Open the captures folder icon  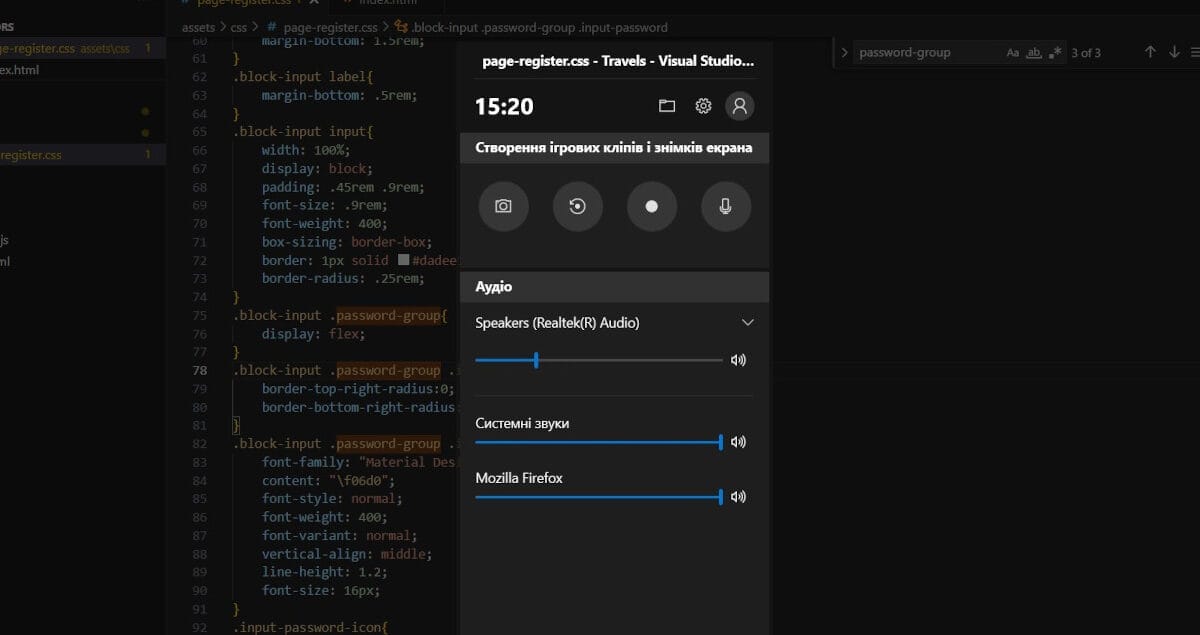click(x=667, y=106)
